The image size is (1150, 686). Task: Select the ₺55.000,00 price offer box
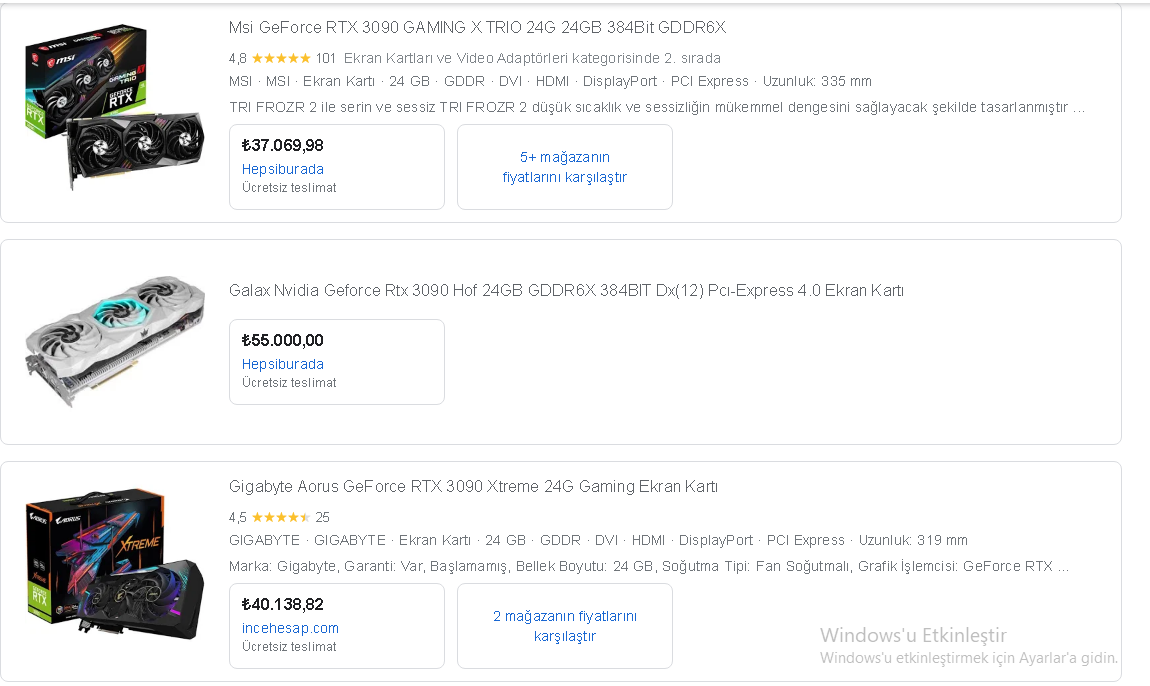pos(337,362)
